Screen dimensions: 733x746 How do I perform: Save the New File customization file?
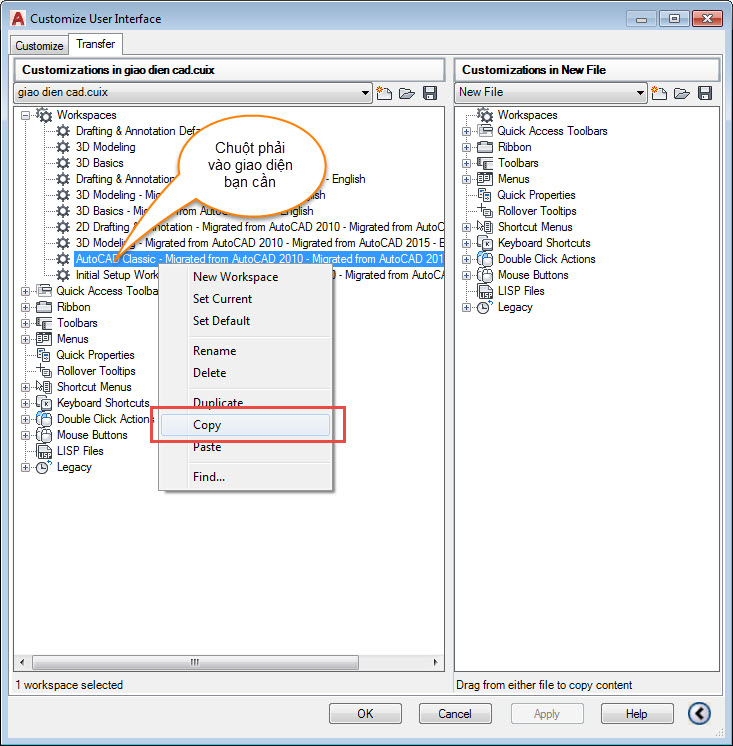coord(705,93)
